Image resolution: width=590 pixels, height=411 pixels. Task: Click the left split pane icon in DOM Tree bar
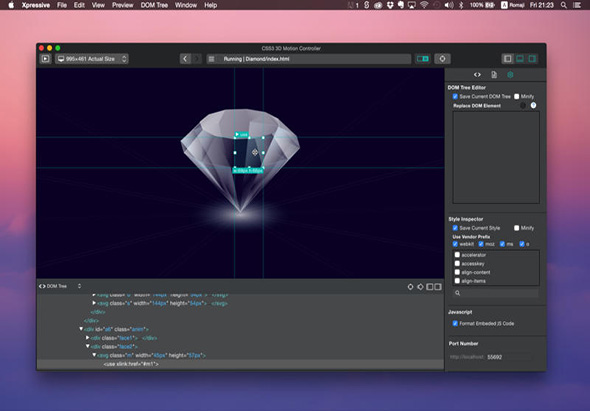(x=430, y=287)
